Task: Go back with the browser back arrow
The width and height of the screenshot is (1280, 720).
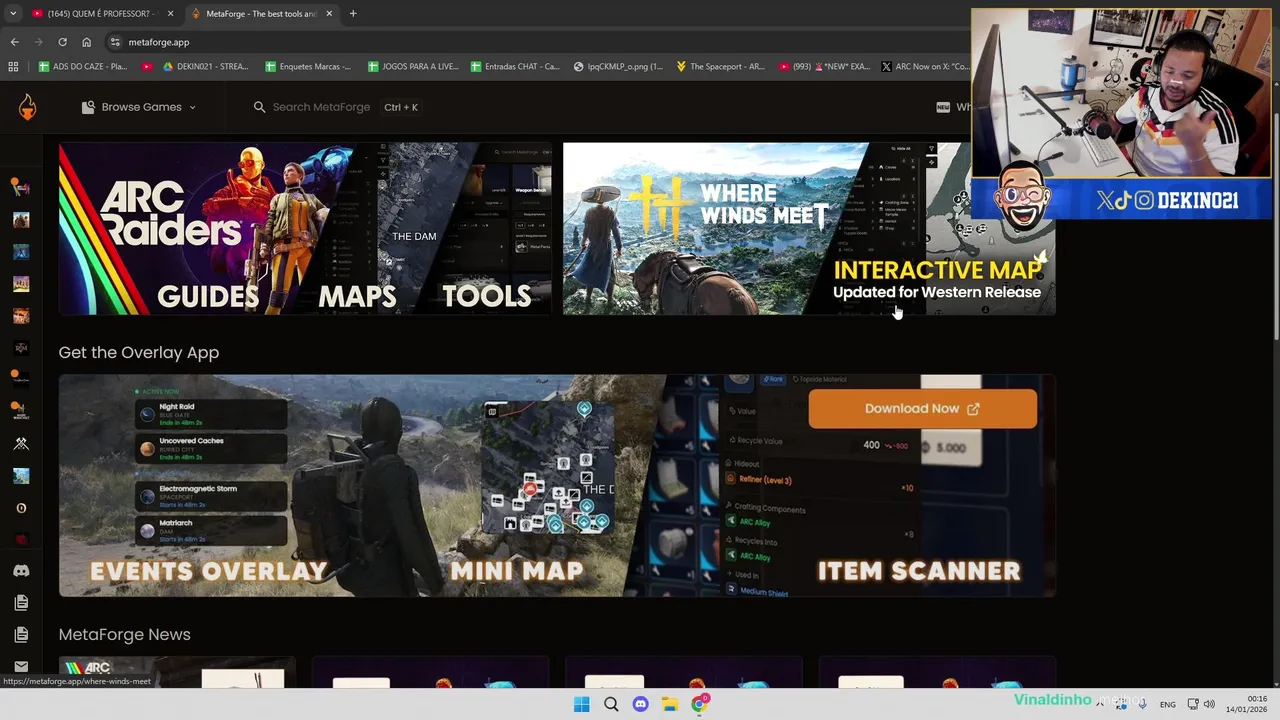Action: click(14, 42)
